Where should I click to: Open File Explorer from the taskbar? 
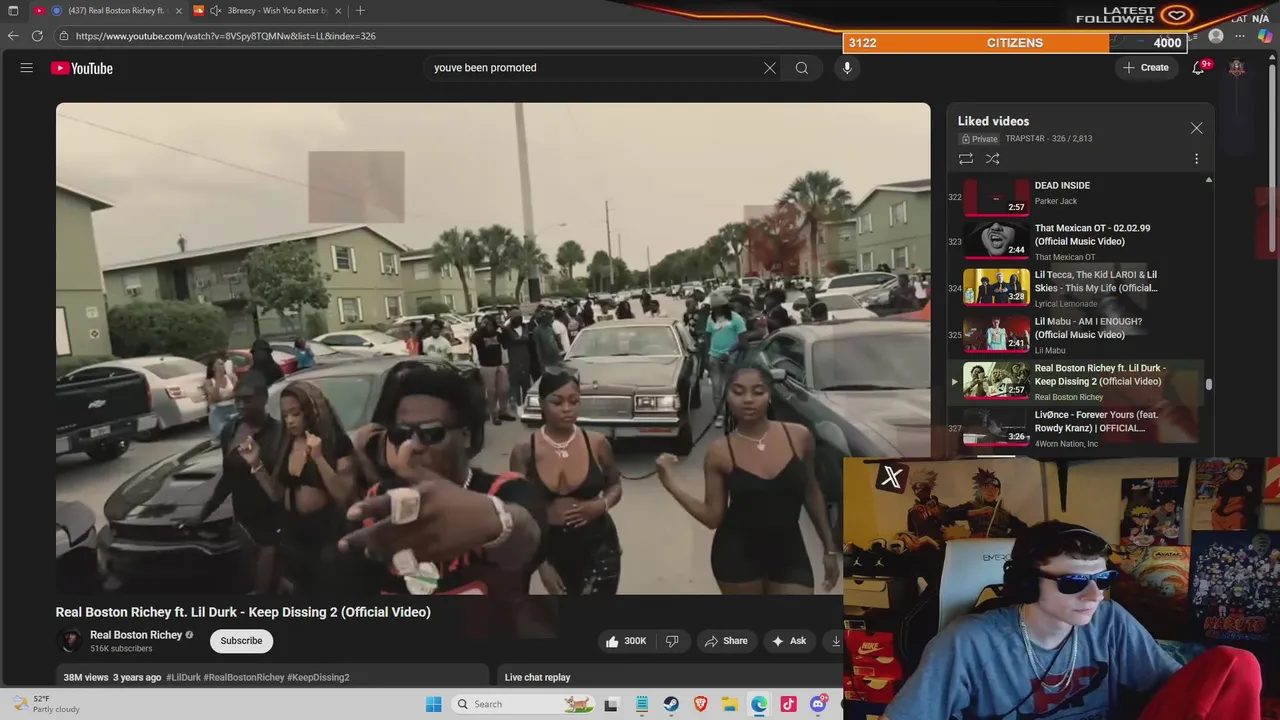pyautogui.click(x=730, y=704)
